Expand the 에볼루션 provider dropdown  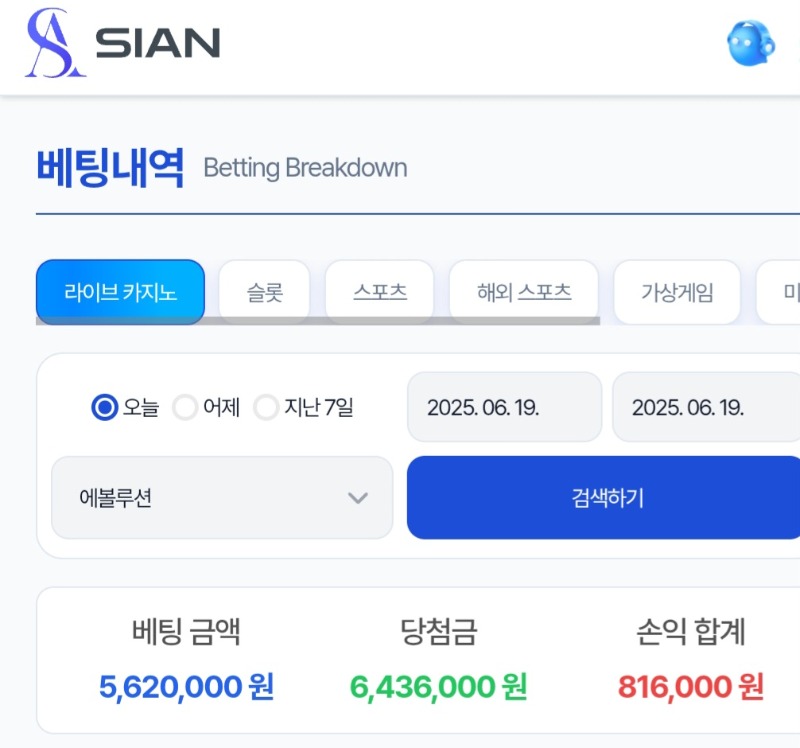222,497
